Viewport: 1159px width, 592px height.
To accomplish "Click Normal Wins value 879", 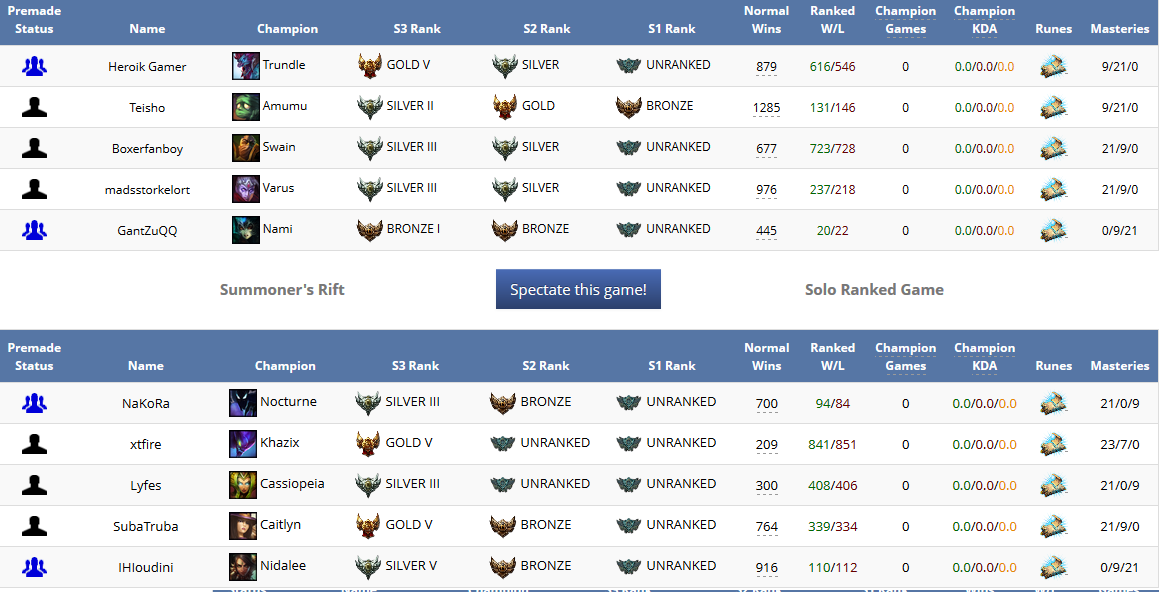I will [x=766, y=67].
